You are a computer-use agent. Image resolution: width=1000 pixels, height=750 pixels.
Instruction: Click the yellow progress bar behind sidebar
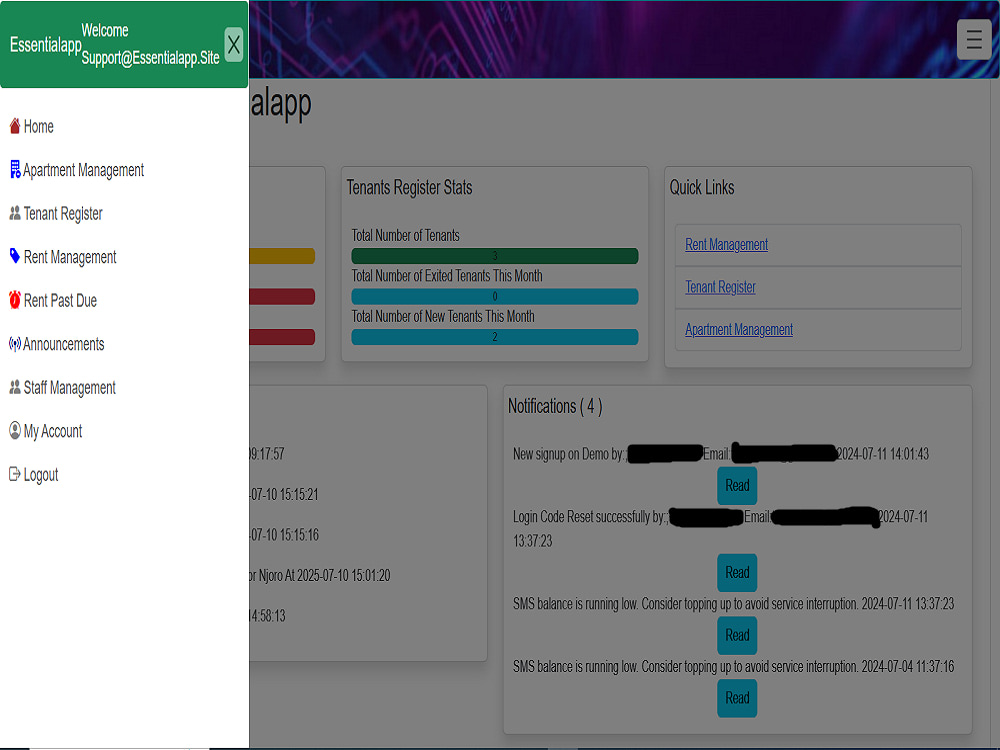[x=282, y=256]
